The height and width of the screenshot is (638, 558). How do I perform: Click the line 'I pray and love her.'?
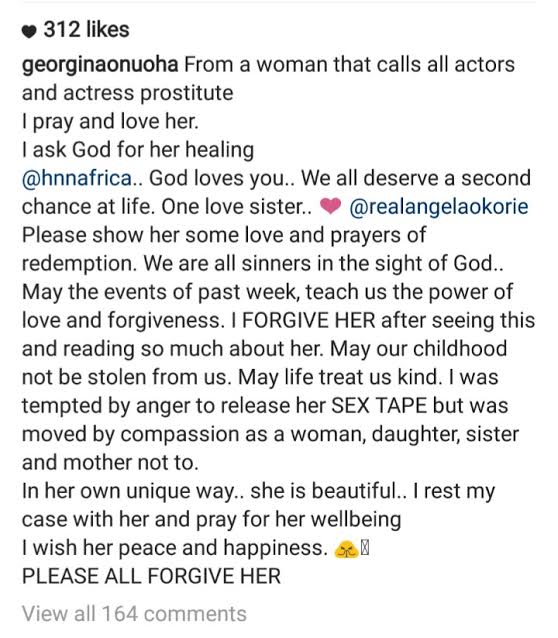click(110, 122)
